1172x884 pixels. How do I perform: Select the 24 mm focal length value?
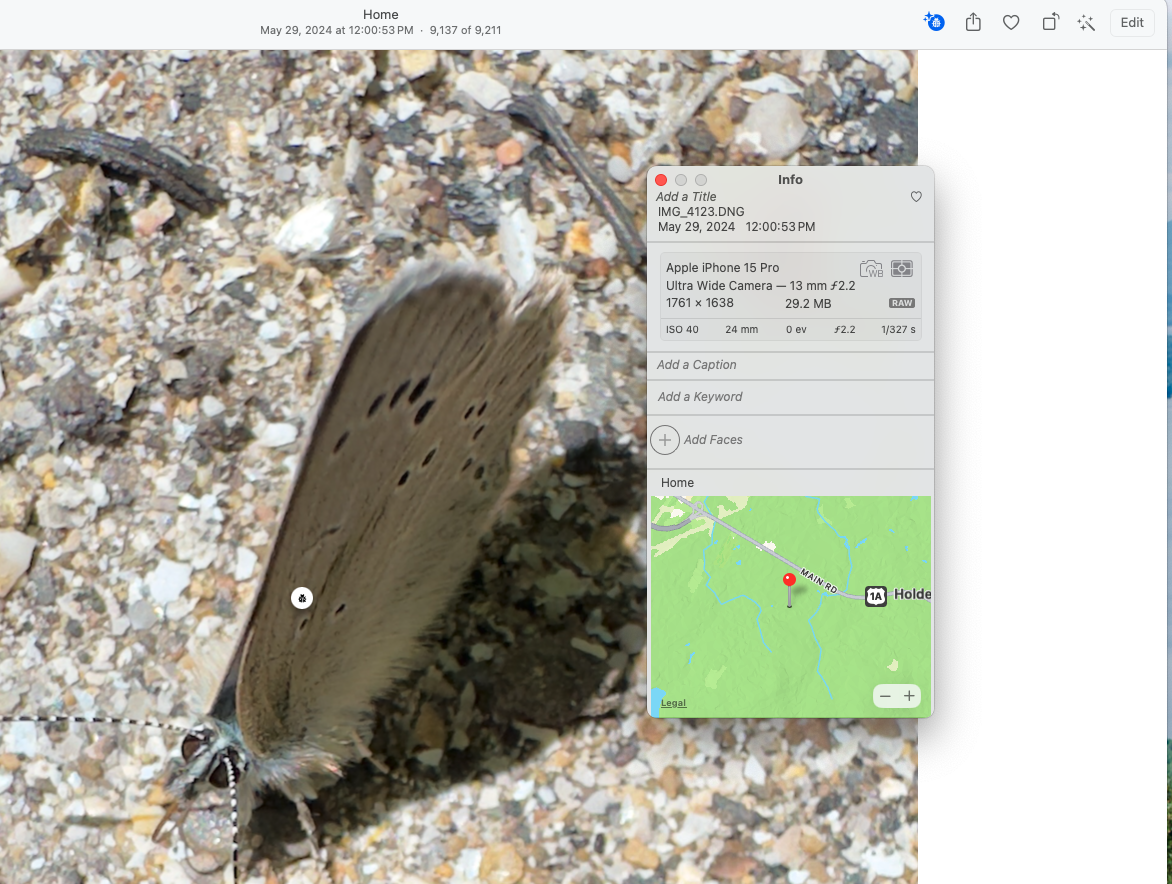(x=741, y=330)
